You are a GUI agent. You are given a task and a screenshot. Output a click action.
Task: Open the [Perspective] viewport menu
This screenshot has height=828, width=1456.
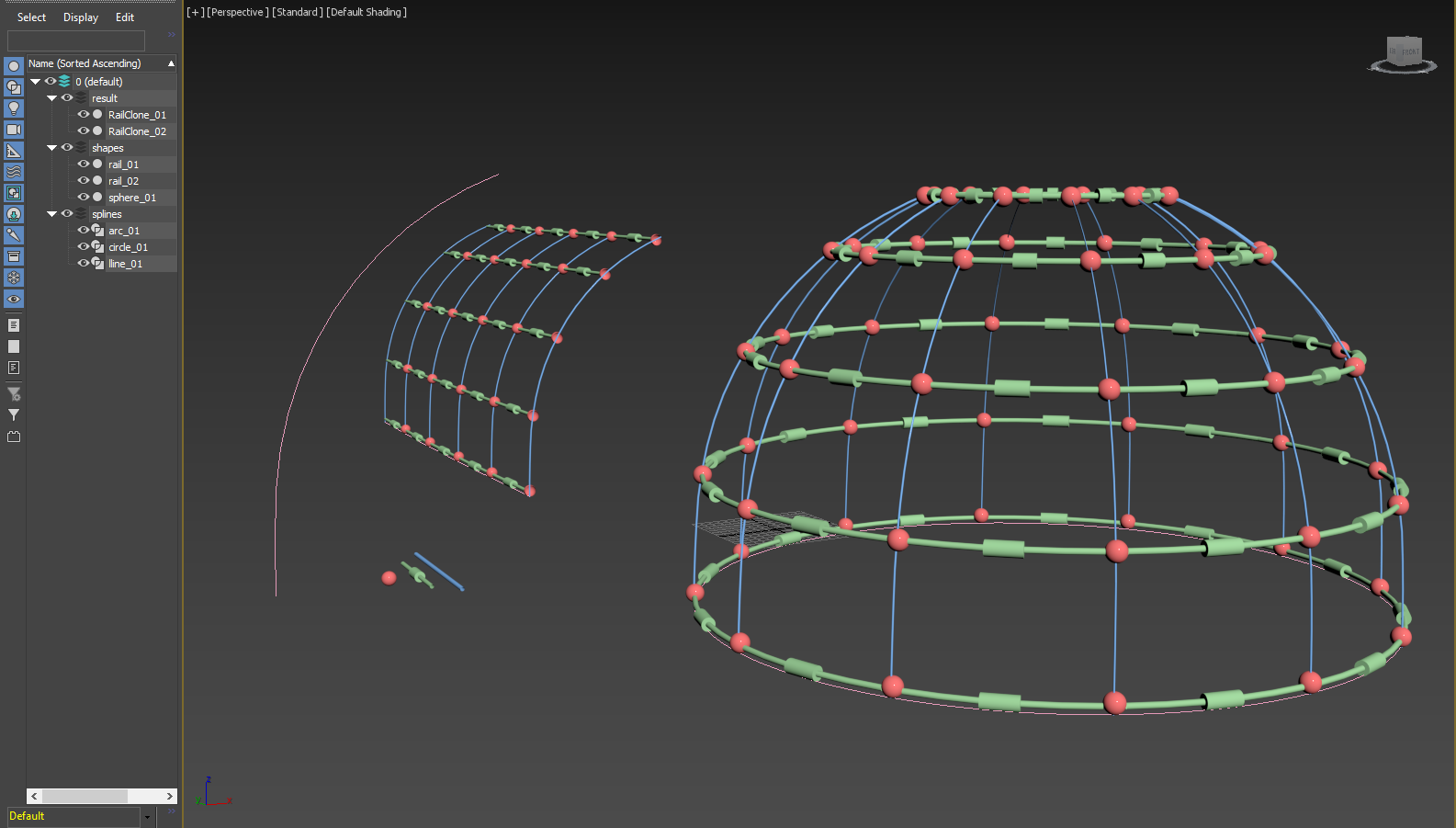click(238, 12)
